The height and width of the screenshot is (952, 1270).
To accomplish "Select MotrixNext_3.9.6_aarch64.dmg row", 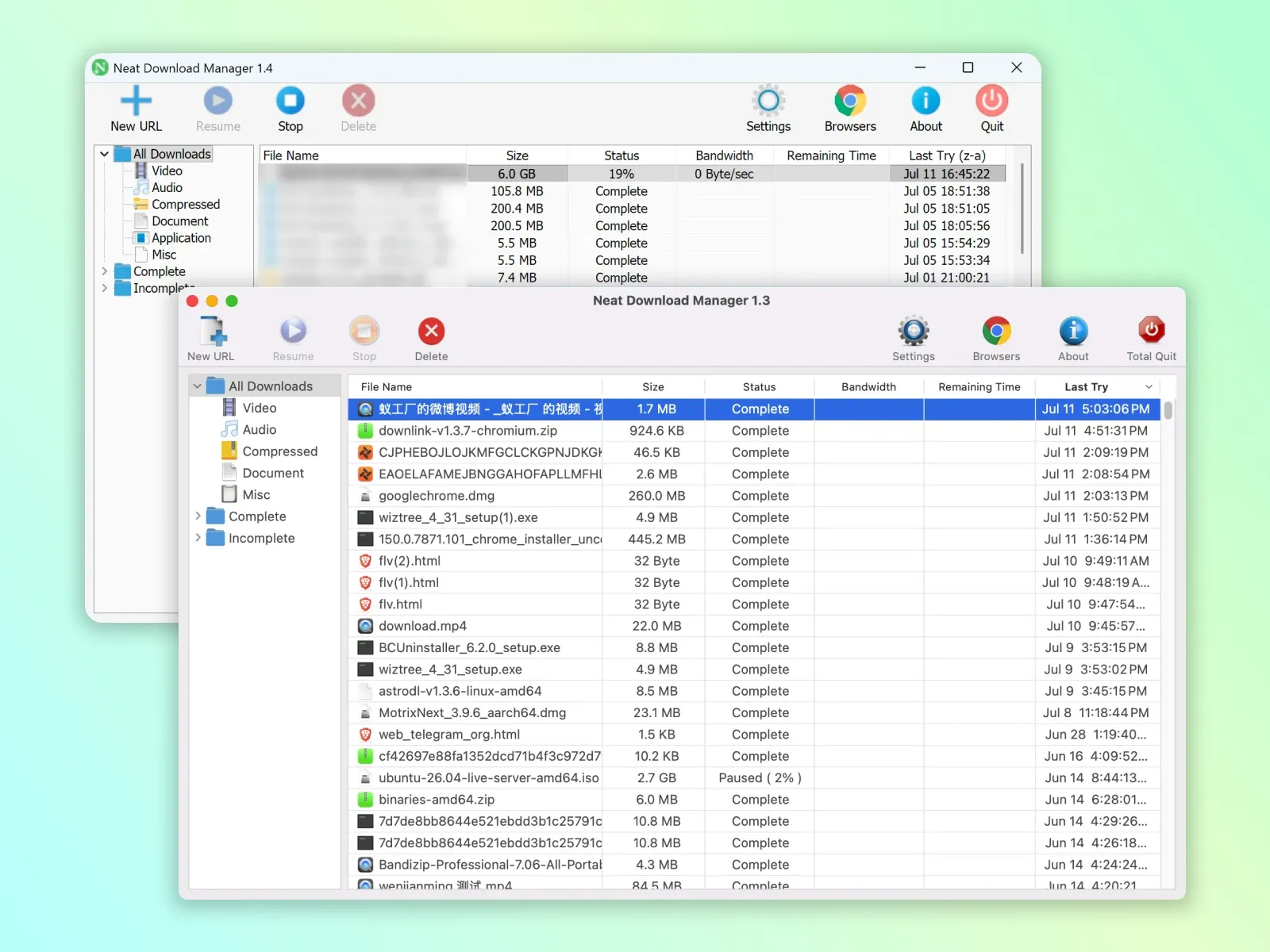I will pos(754,712).
